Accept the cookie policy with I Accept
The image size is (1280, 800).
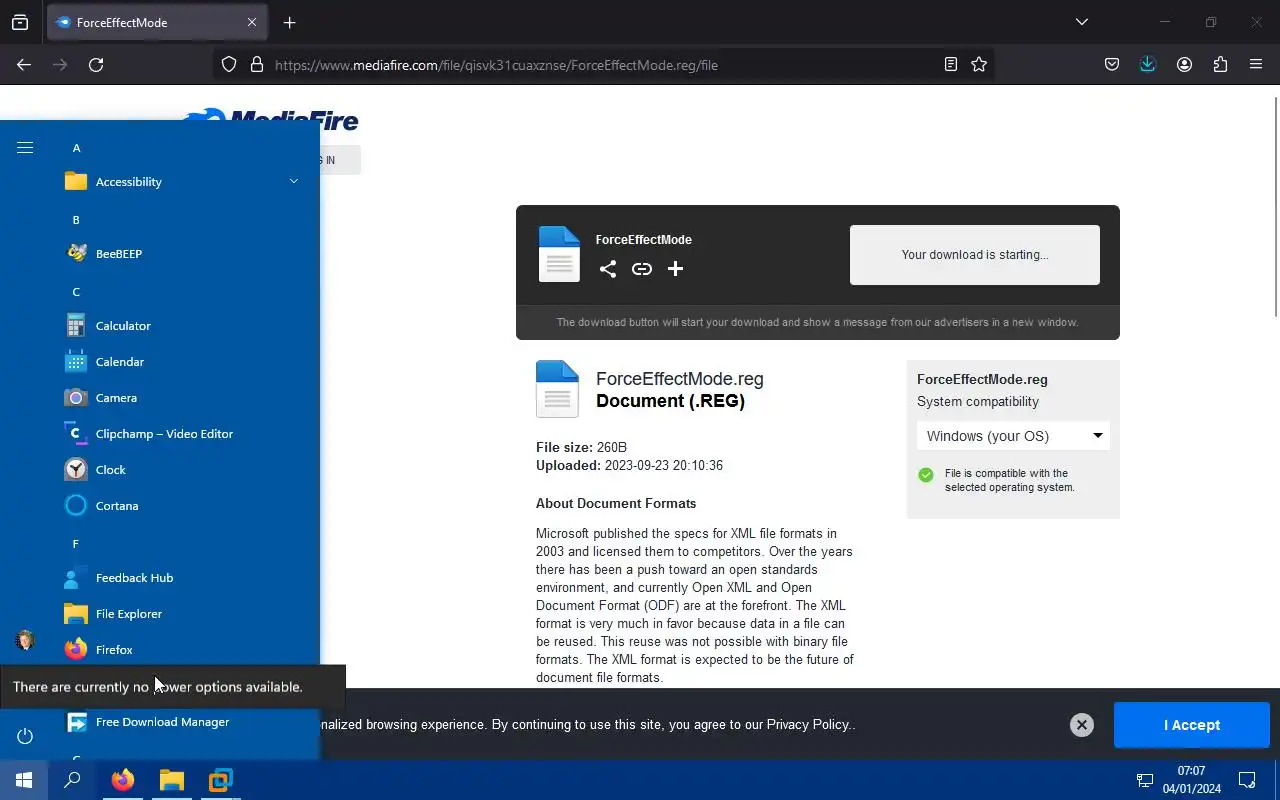(1192, 725)
